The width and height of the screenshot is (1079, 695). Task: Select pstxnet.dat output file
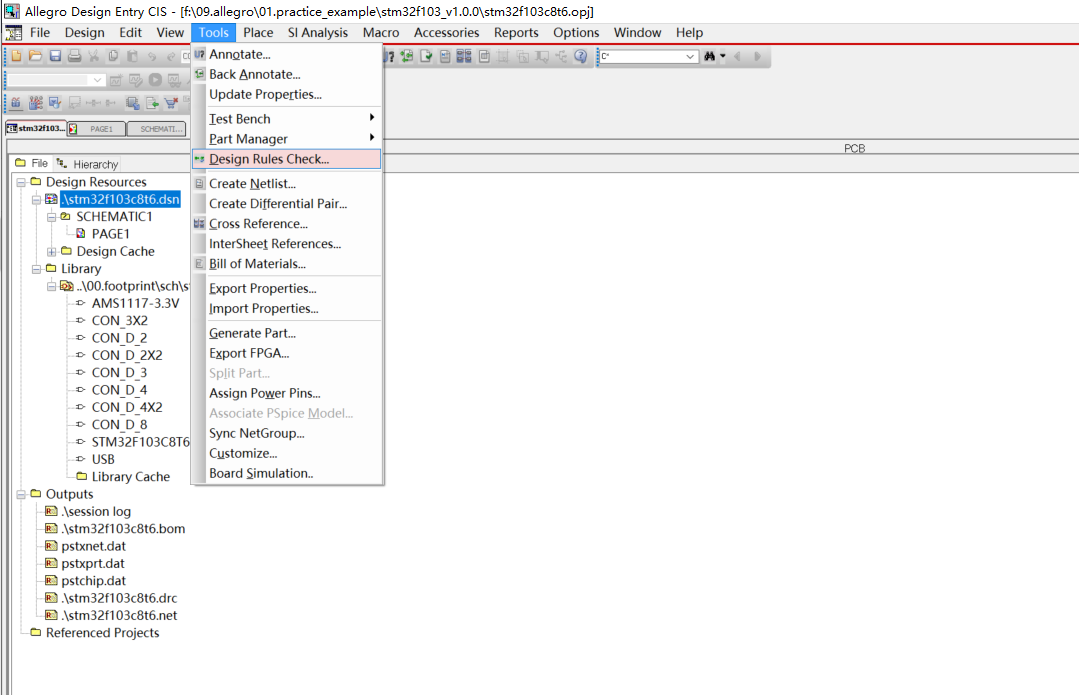point(94,546)
